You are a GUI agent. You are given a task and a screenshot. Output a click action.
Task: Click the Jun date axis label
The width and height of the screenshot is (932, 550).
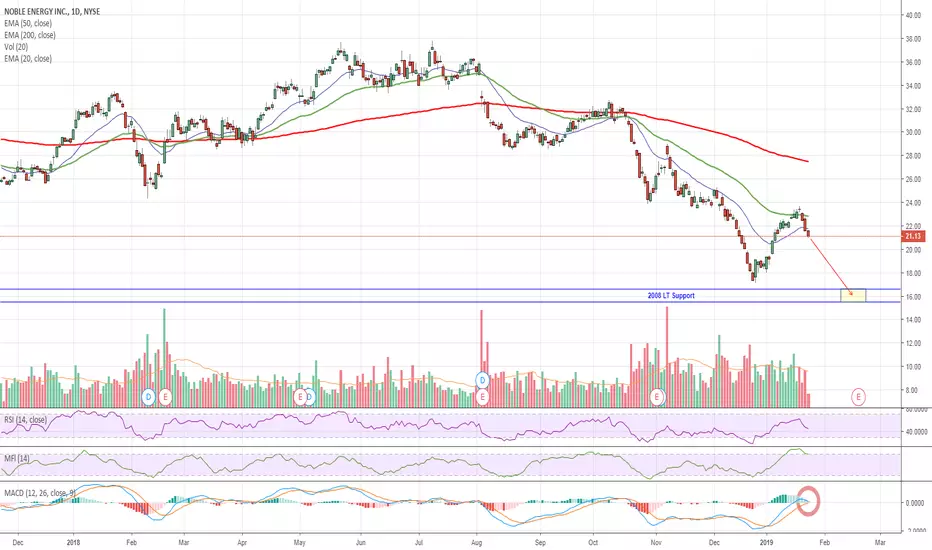click(360, 542)
